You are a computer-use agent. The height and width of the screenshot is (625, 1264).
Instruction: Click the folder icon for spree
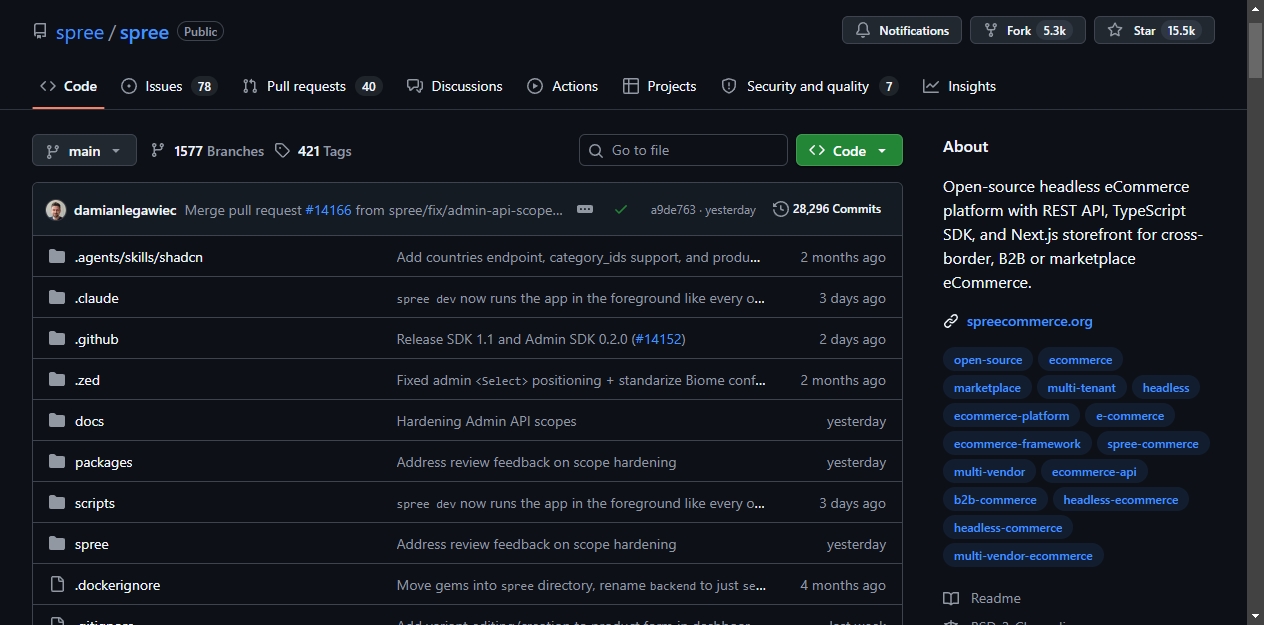tap(57, 544)
